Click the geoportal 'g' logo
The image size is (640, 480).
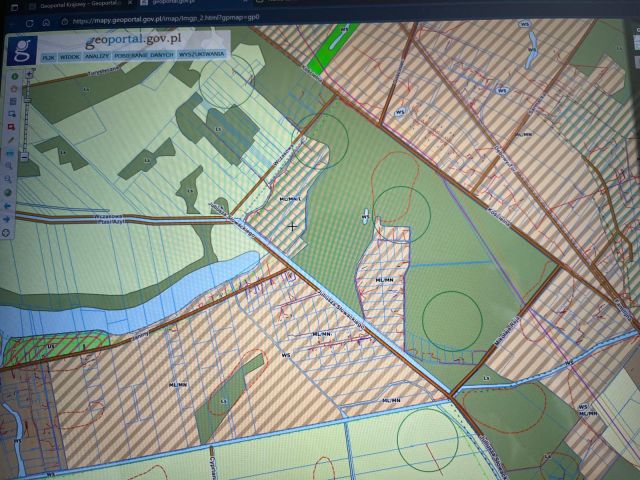point(22,50)
